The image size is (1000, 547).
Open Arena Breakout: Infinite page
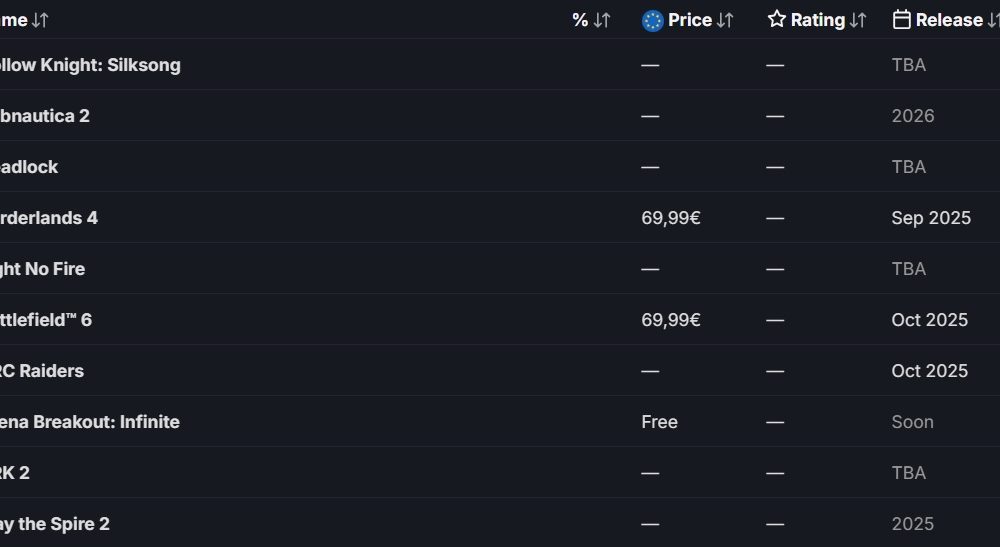89,422
